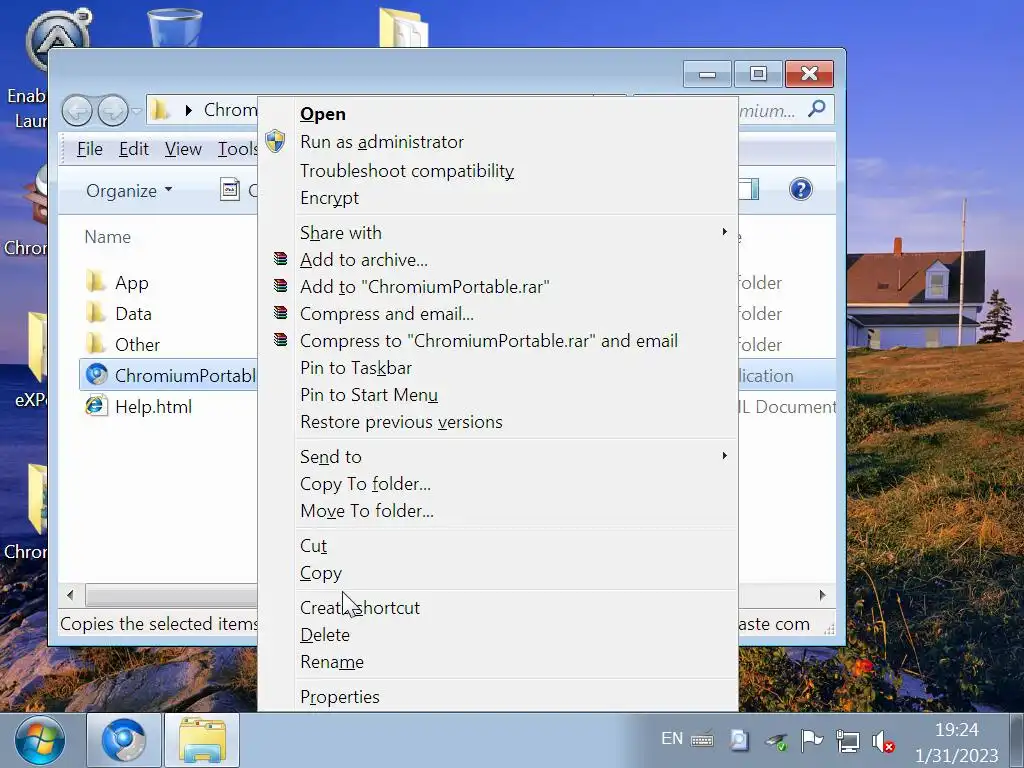The width and height of the screenshot is (1024, 768).
Task: Select the Other folder
Action: point(137,345)
